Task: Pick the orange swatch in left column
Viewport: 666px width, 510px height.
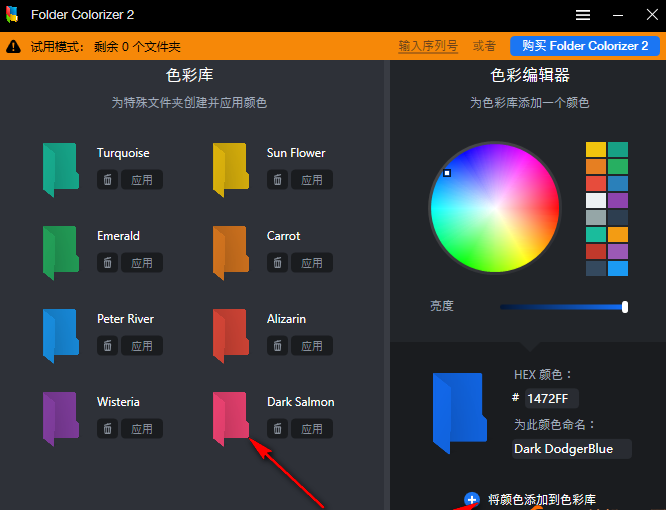Action: 596,166
